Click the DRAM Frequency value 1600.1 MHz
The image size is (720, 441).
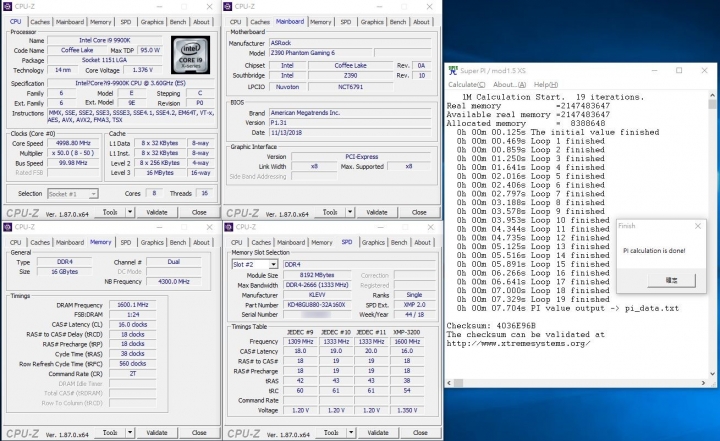point(132,305)
